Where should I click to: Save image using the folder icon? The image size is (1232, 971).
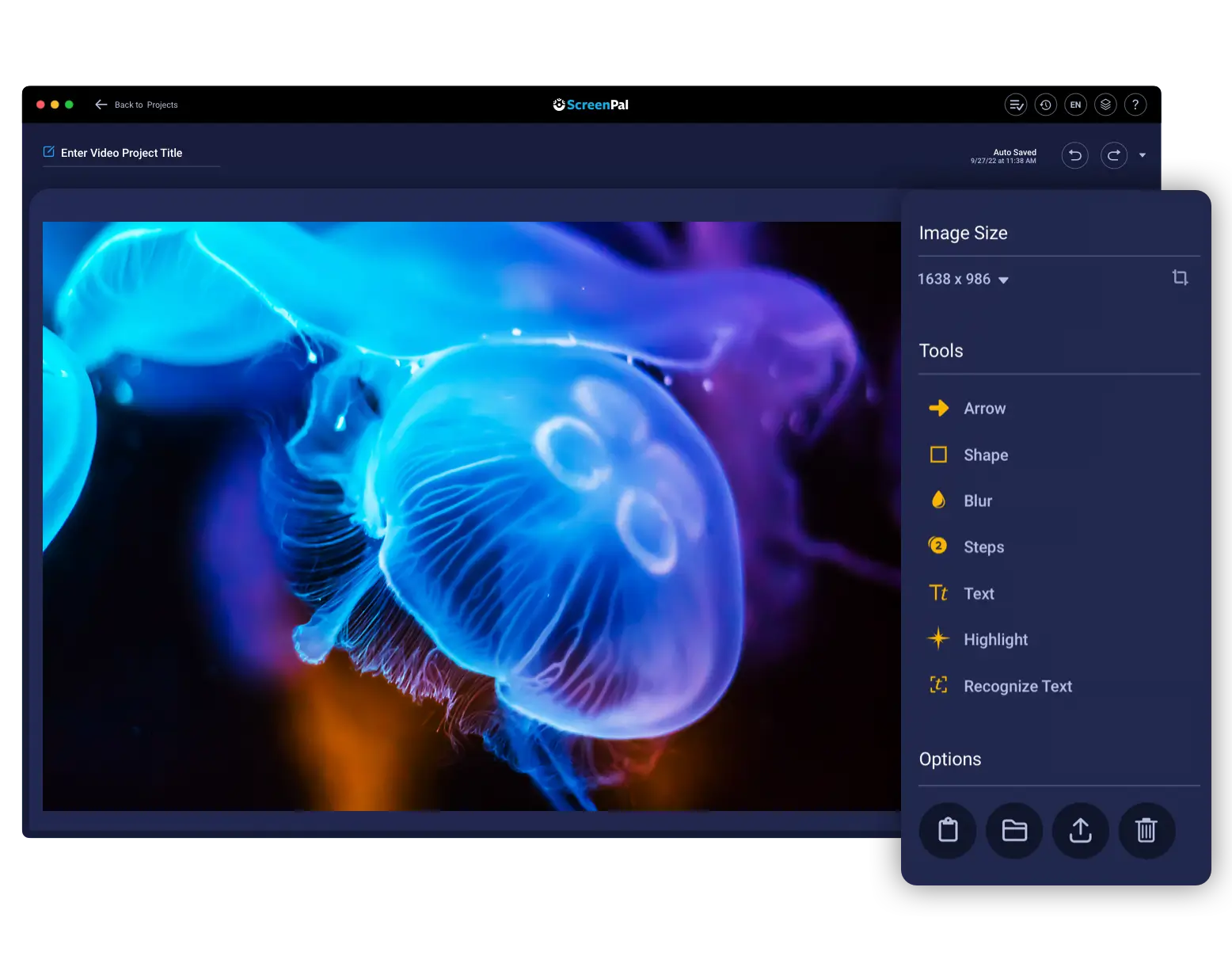[1014, 831]
